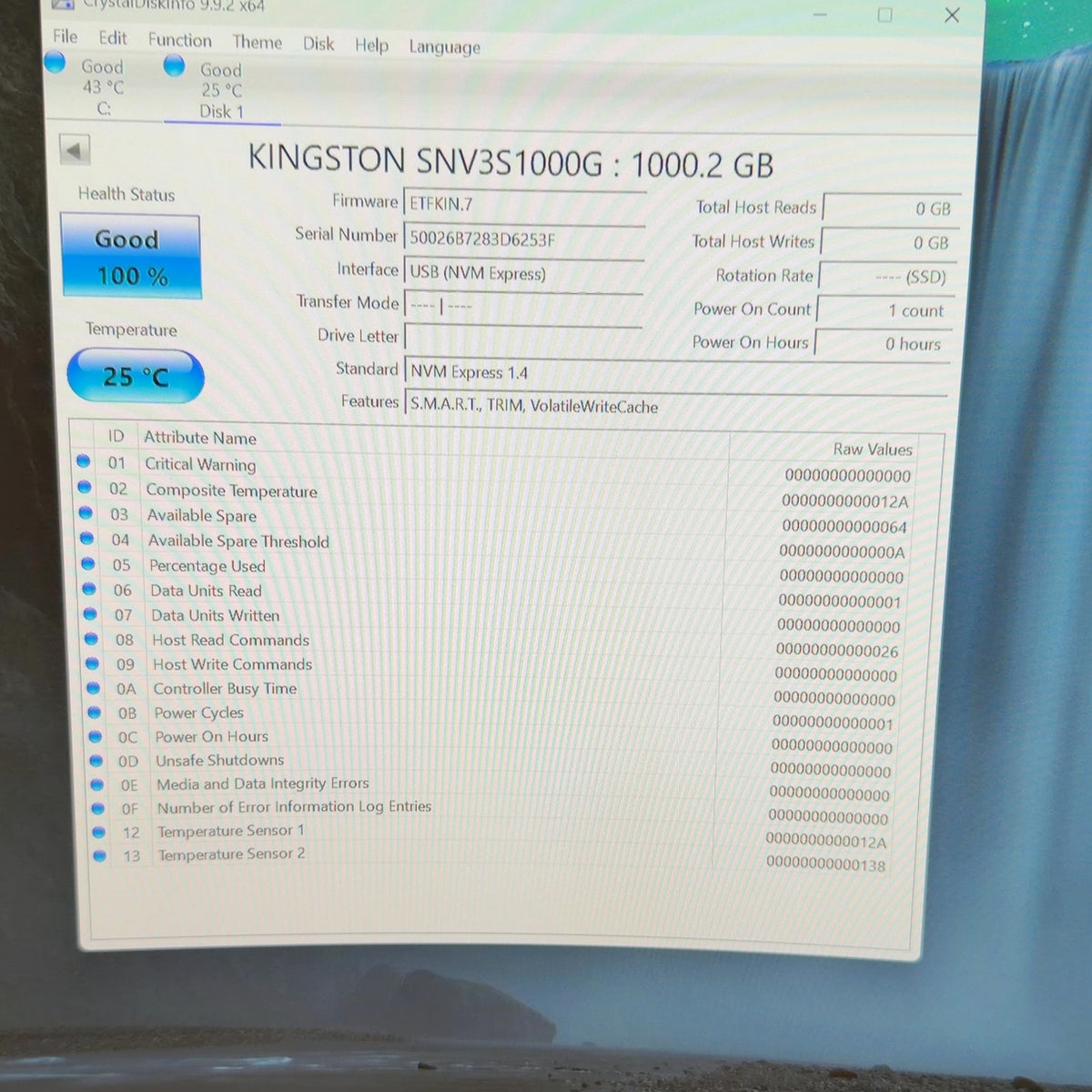Select the Percentage Used attribute name
The width and height of the screenshot is (1092, 1092).
[207, 565]
